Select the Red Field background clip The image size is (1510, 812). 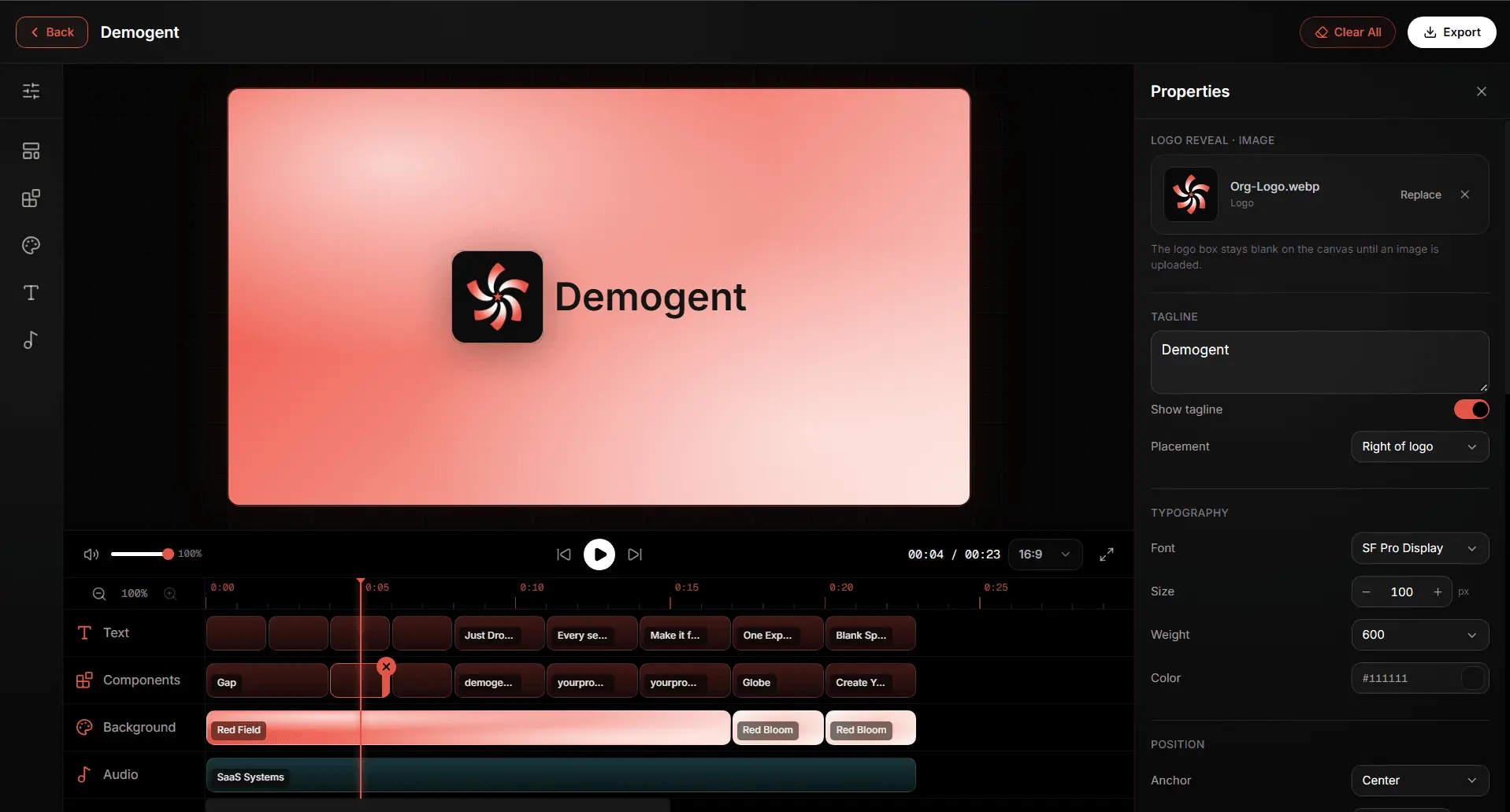pos(468,728)
